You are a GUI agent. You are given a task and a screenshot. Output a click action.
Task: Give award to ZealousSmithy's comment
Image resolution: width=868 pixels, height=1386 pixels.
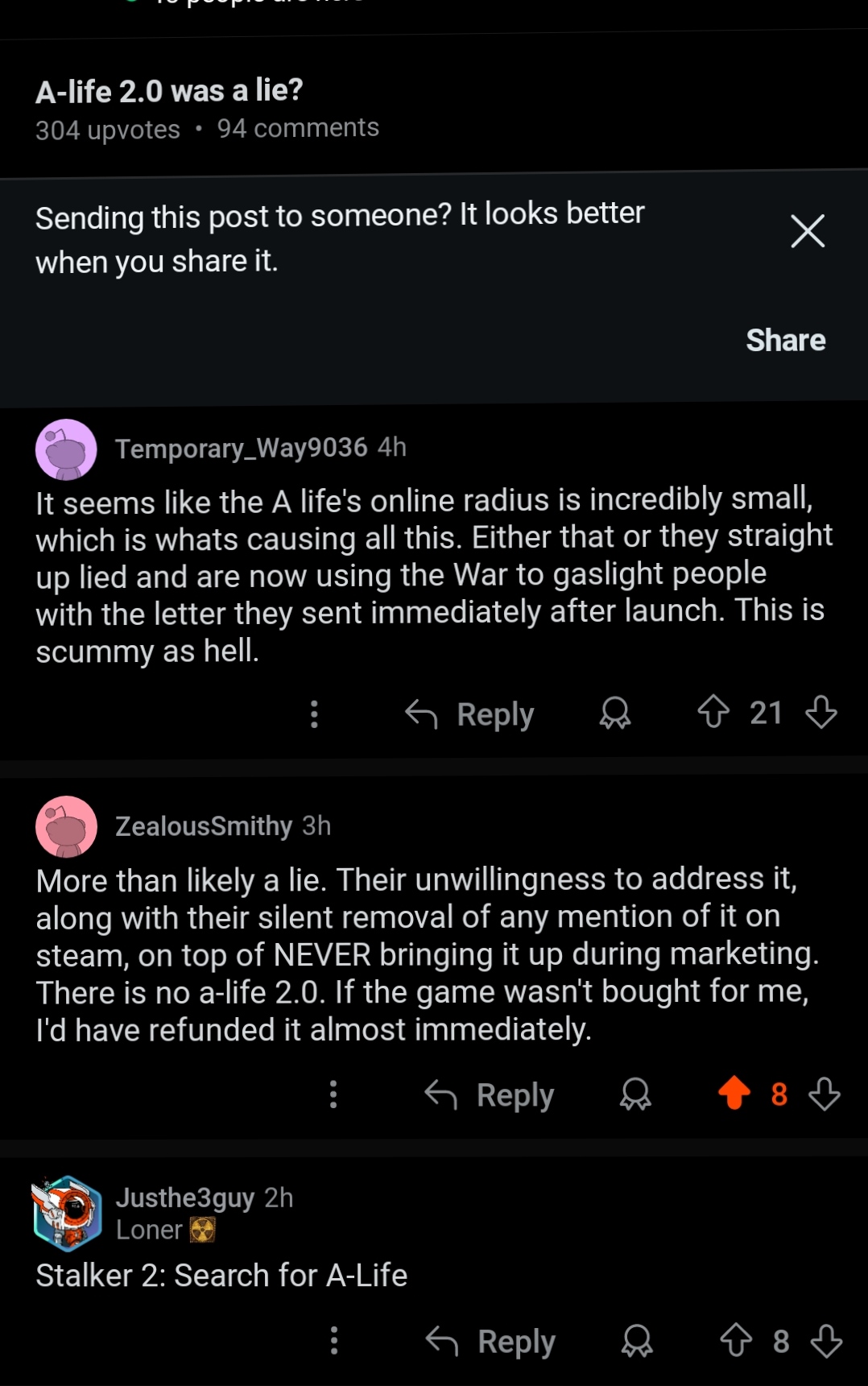point(635,1094)
